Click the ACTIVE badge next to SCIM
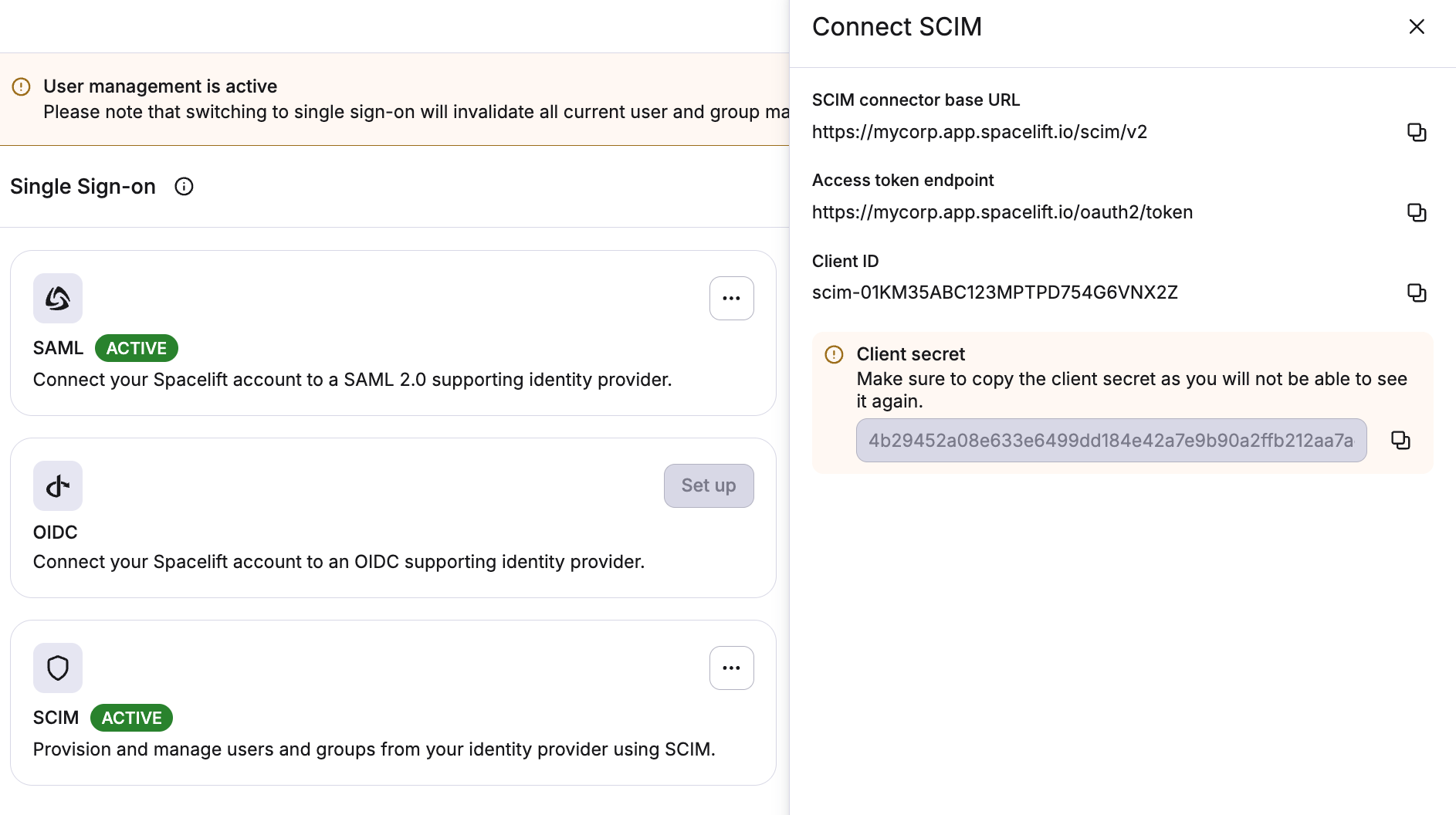 coord(131,718)
